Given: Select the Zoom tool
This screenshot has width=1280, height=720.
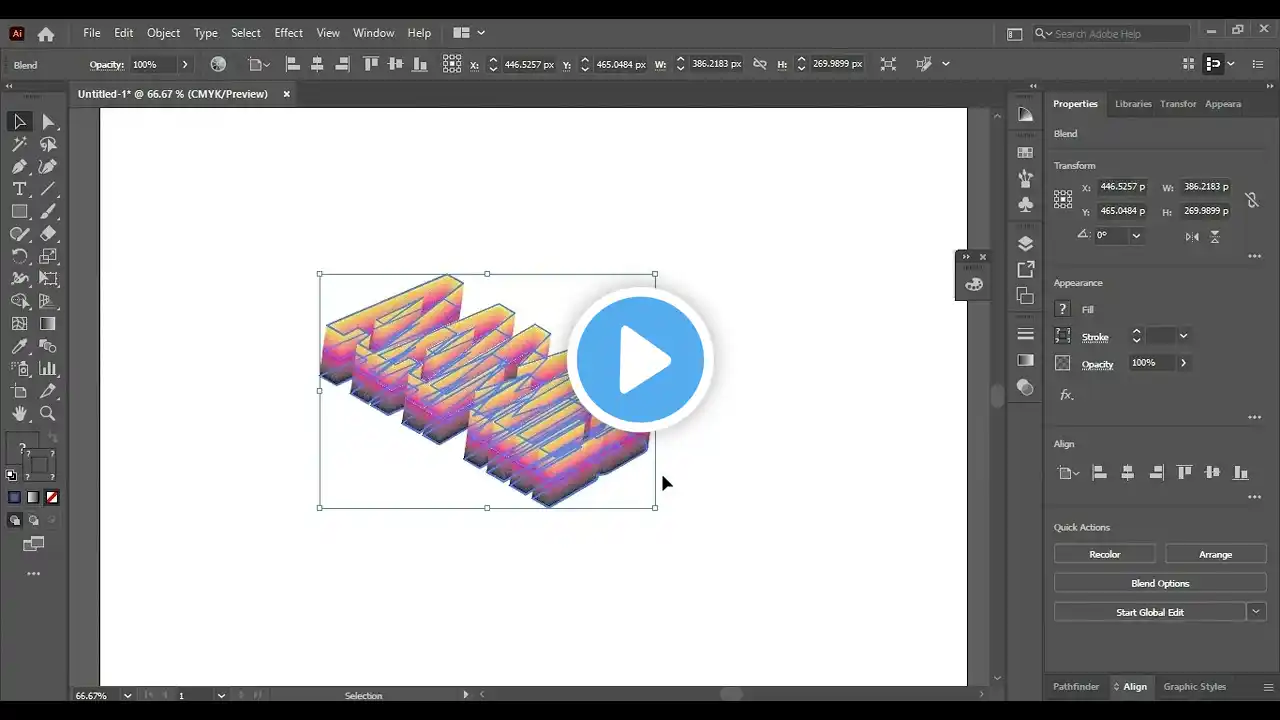Looking at the screenshot, I should [48, 413].
